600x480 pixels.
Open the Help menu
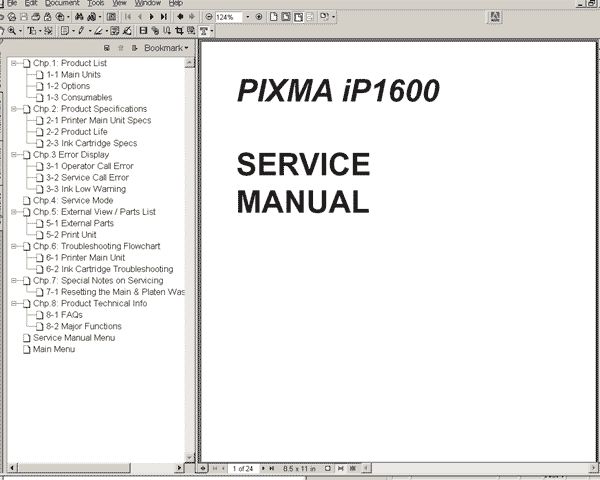[176, 3]
